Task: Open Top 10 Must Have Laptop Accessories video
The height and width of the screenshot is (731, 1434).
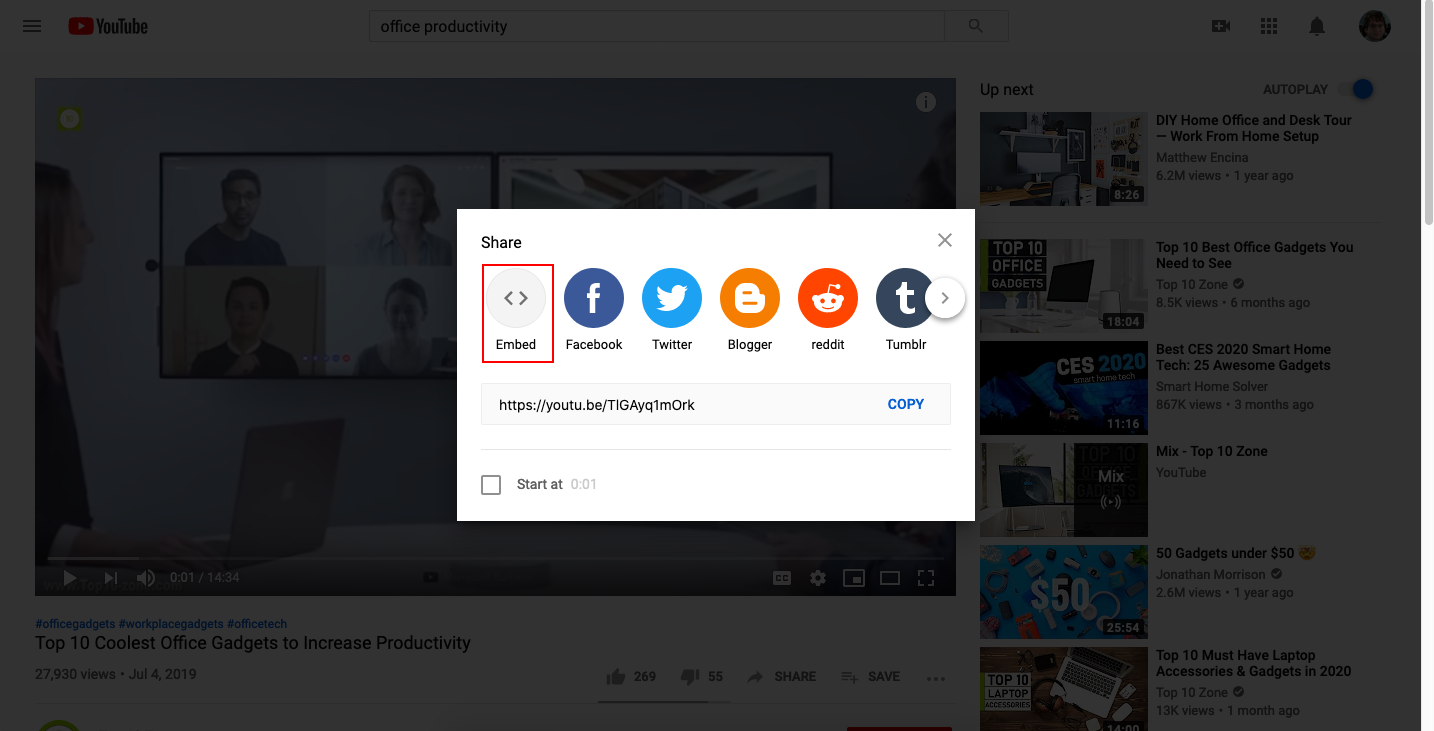Action: [x=1253, y=663]
